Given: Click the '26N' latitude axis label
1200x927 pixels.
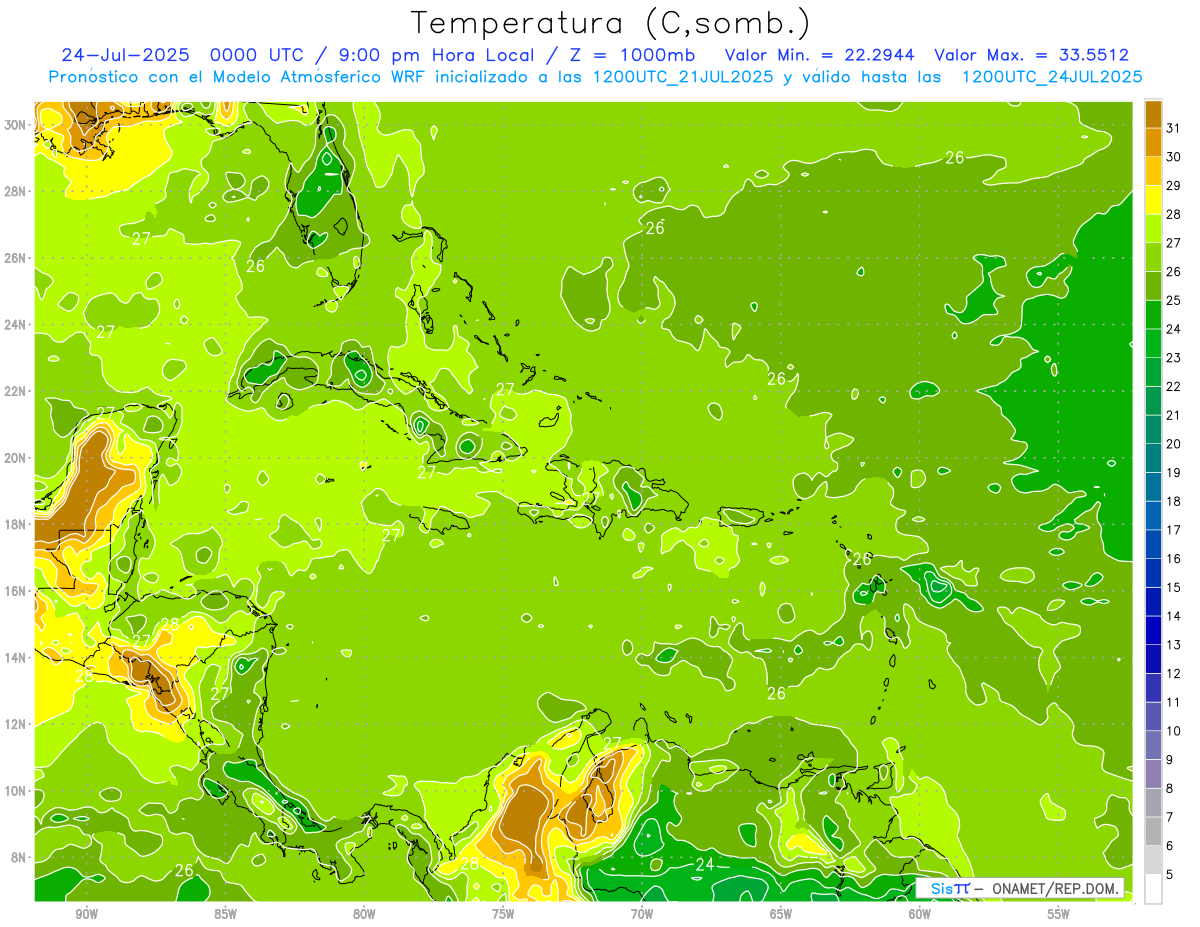Looking at the screenshot, I should coord(17,258).
